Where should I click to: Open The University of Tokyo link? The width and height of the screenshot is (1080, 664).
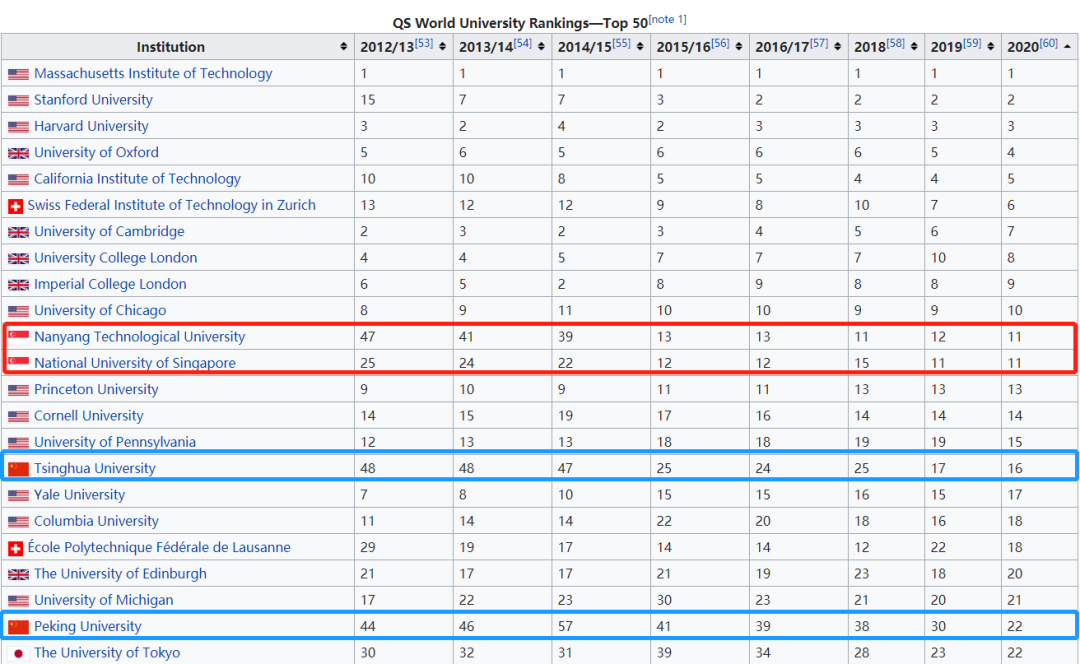(x=107, y=652)
